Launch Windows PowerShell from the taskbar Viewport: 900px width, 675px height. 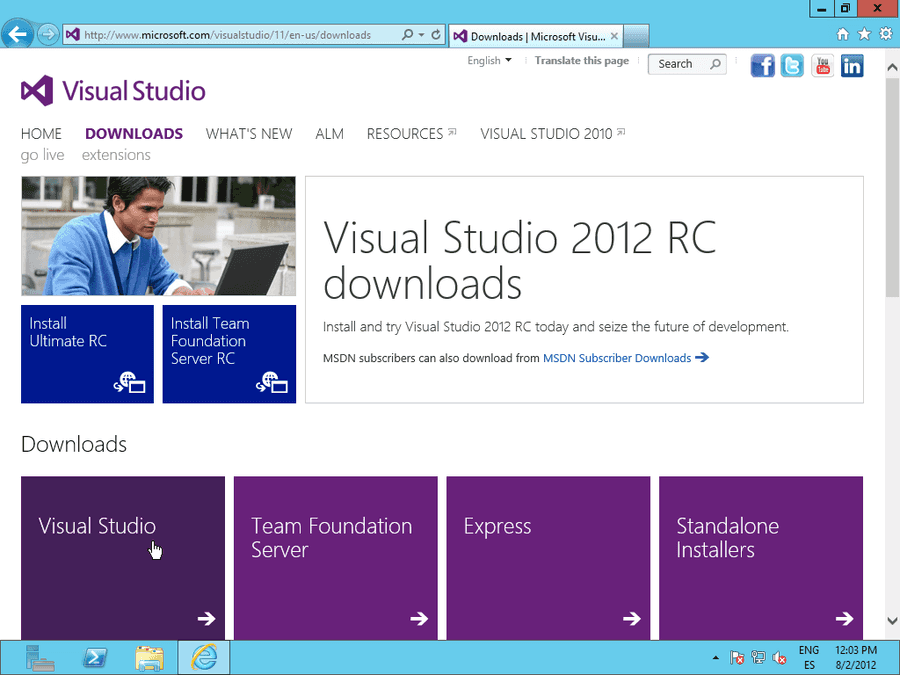(95, 658)
